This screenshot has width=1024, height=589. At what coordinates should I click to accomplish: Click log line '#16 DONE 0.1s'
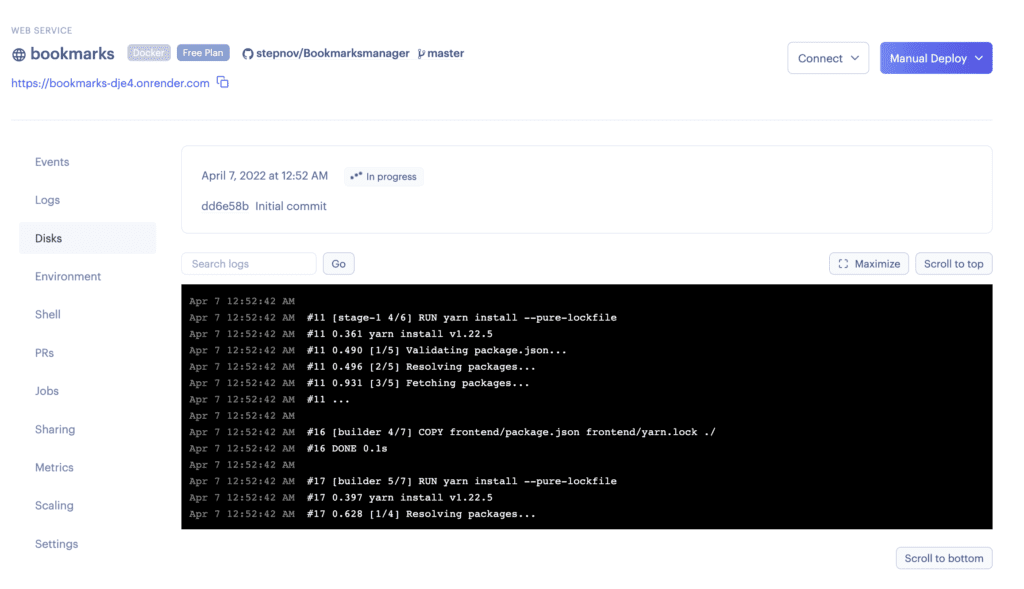(x=347, y=449)
